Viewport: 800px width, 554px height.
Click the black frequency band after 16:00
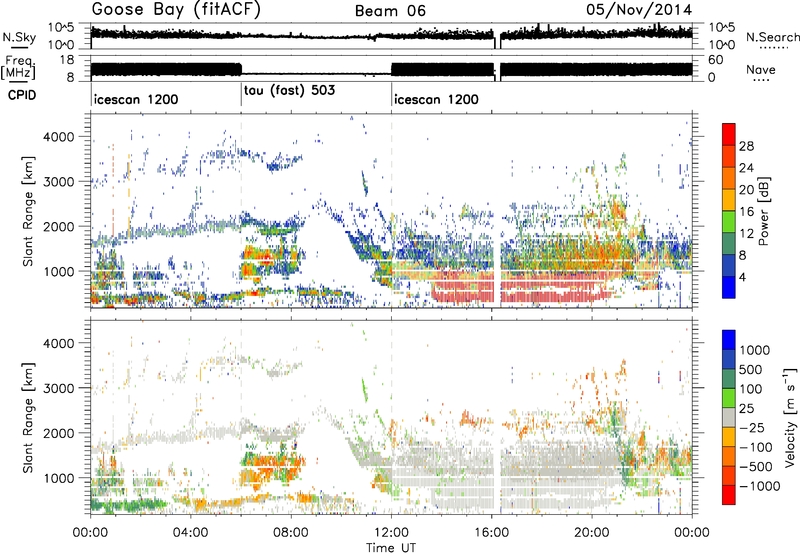click(596, 69)
